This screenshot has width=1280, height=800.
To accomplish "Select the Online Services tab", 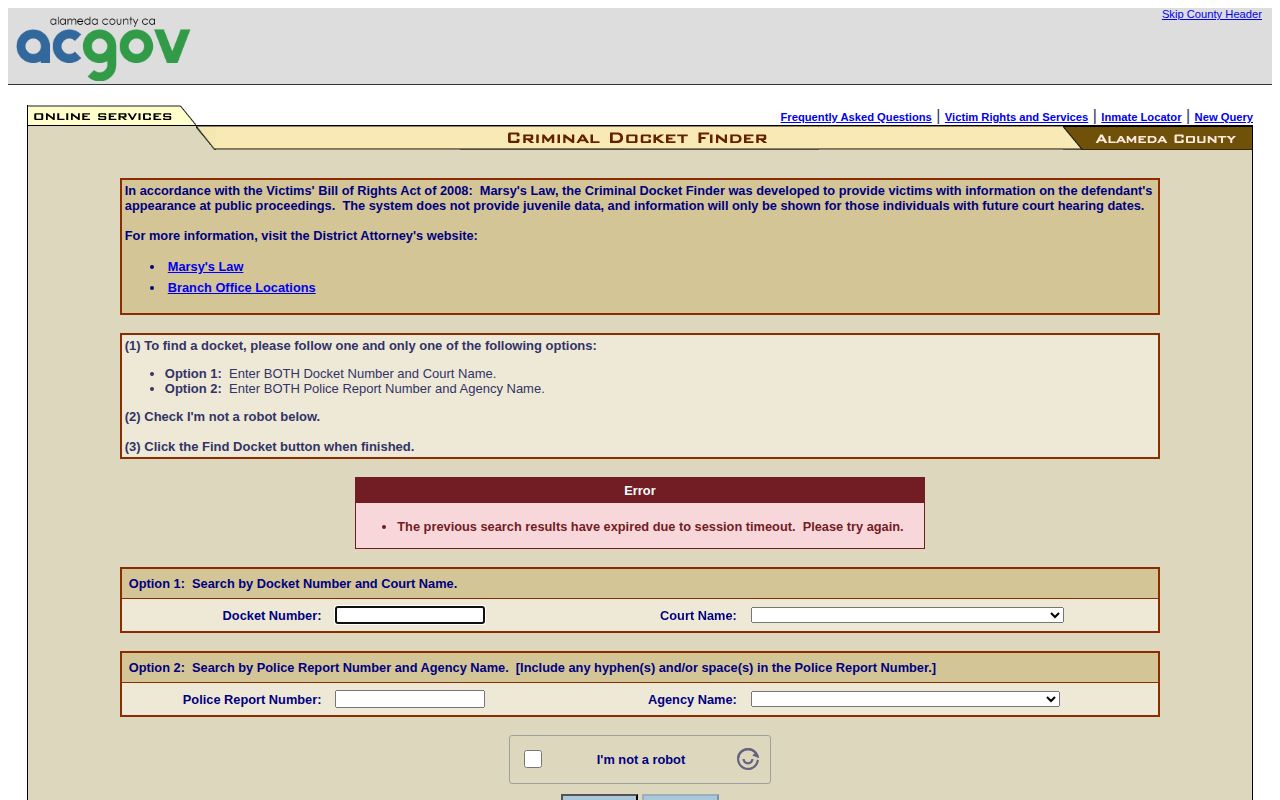I will (103, 116).
